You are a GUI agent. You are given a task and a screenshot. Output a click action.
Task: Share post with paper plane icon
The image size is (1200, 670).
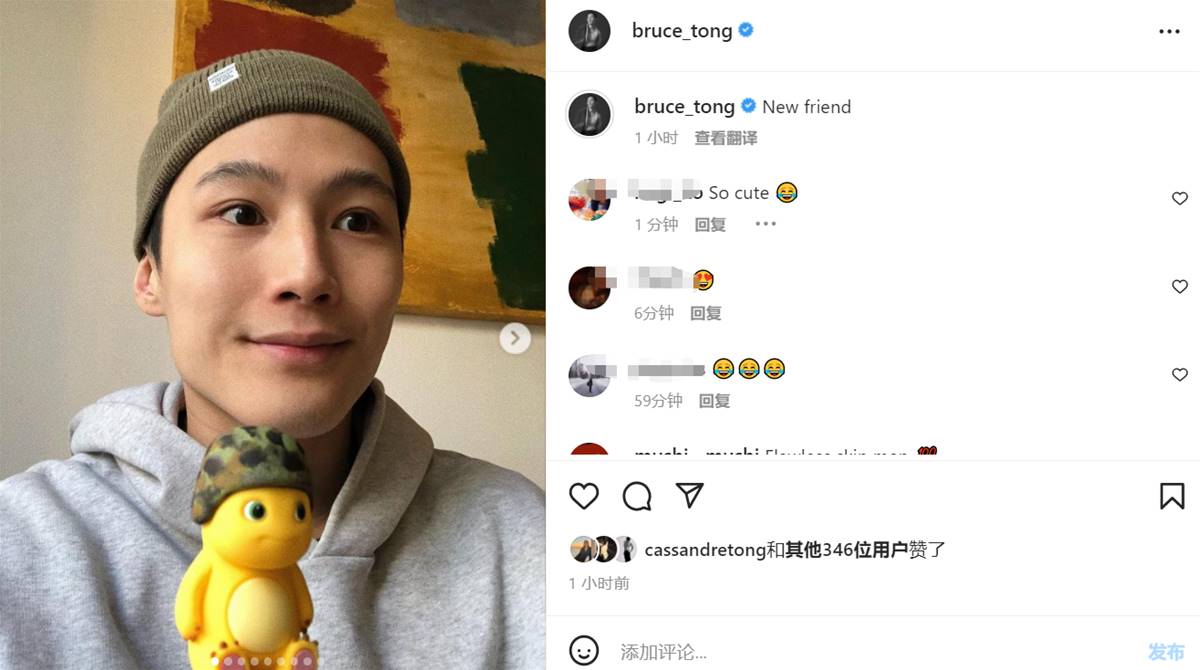(x=689, y=495)
